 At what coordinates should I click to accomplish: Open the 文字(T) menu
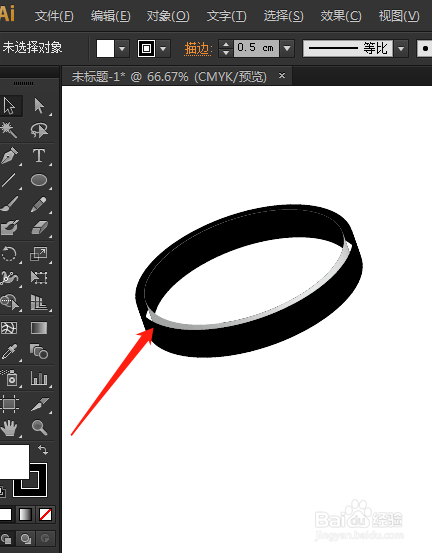pyautogui.click(x=227, y=16)
